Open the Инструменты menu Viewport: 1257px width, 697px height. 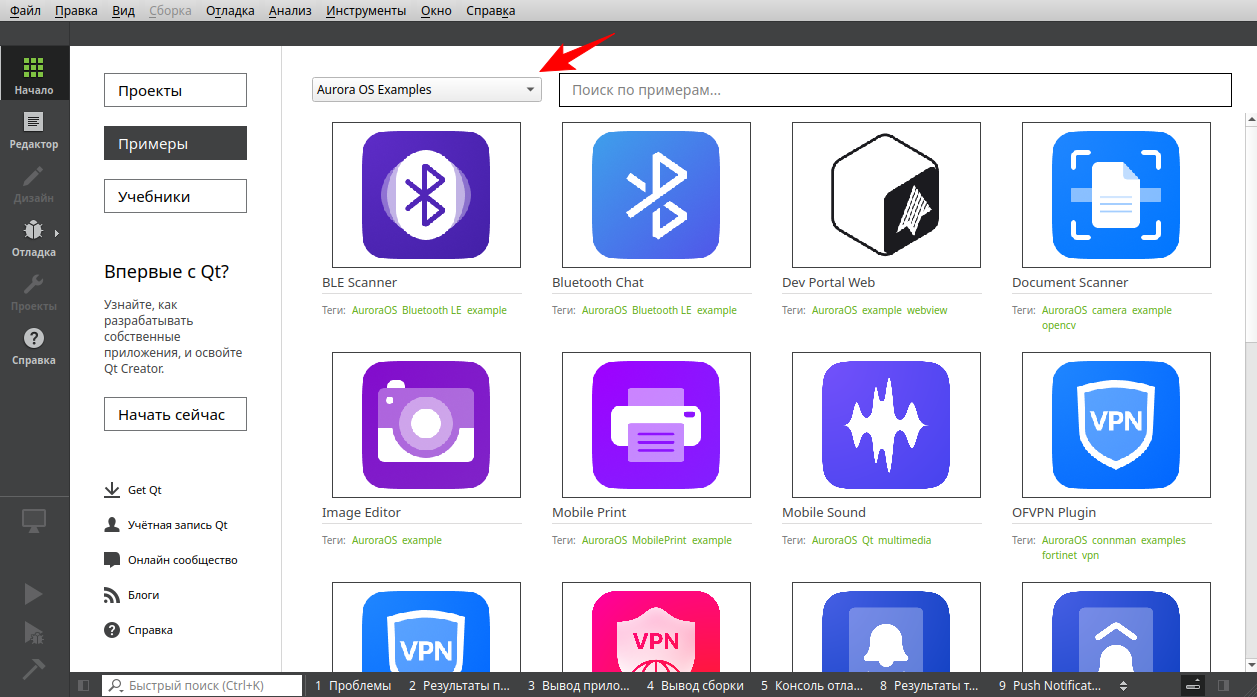tap(364, 11)
